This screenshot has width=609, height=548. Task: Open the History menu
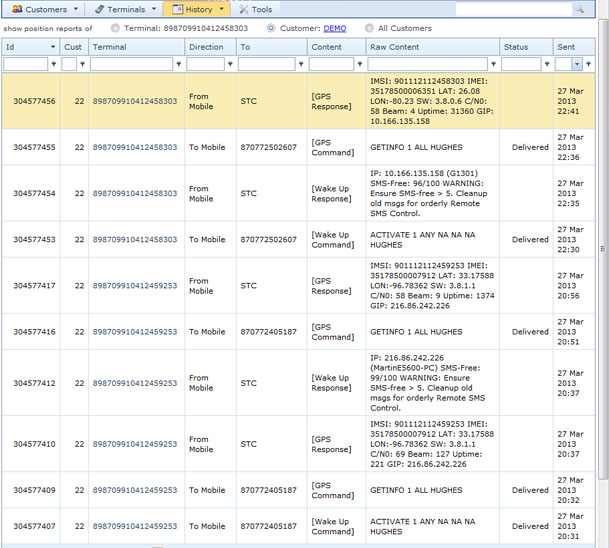[x=198, y=9]
